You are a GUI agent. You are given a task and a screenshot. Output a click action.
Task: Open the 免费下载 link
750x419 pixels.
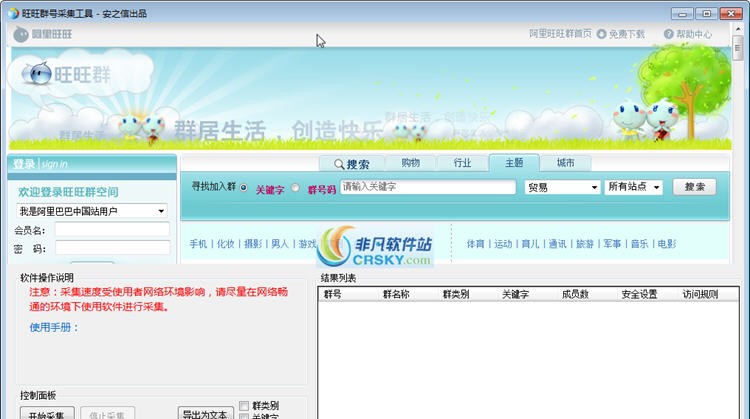627,34
